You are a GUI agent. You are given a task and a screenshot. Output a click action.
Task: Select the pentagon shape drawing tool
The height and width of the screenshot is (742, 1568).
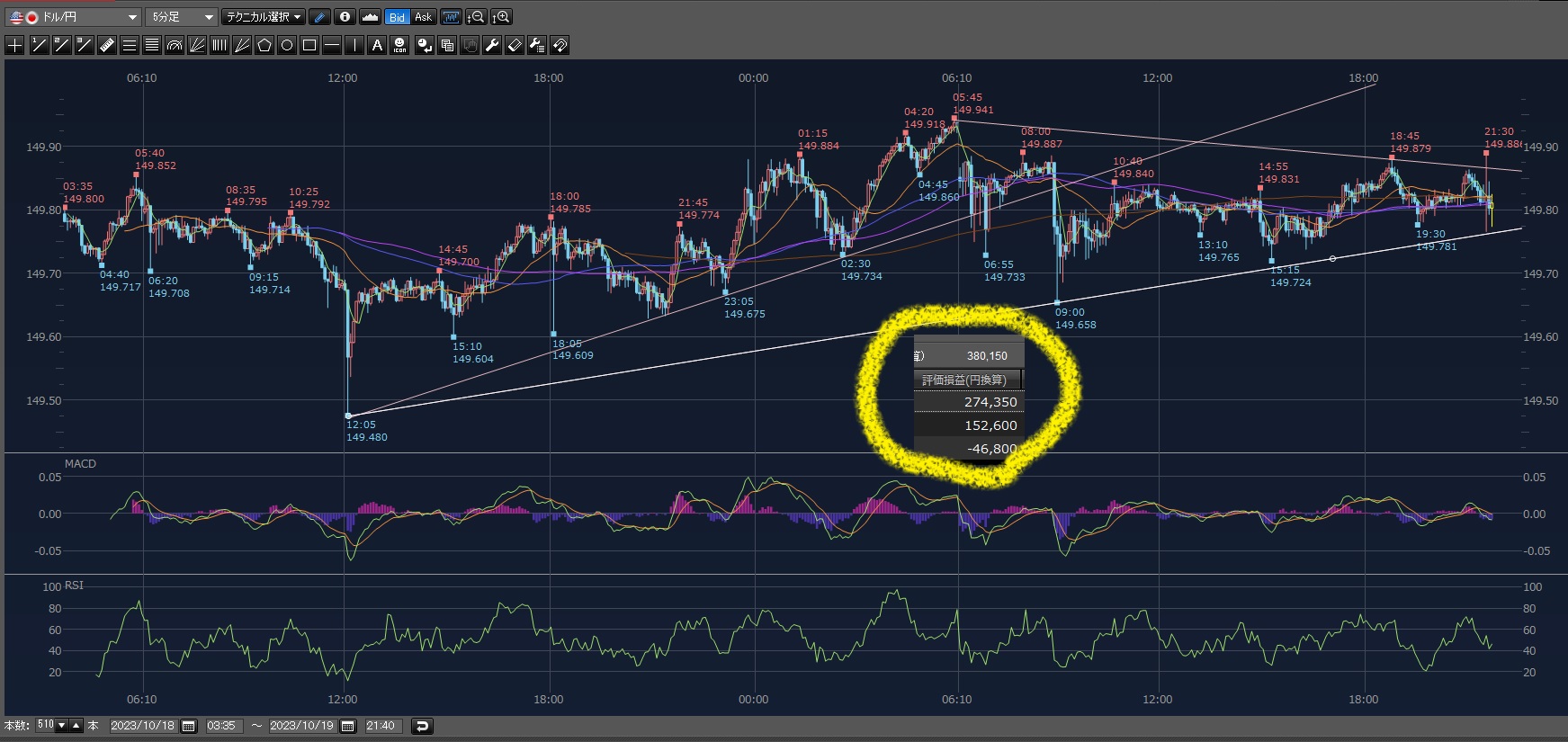(x=264, y=45)
